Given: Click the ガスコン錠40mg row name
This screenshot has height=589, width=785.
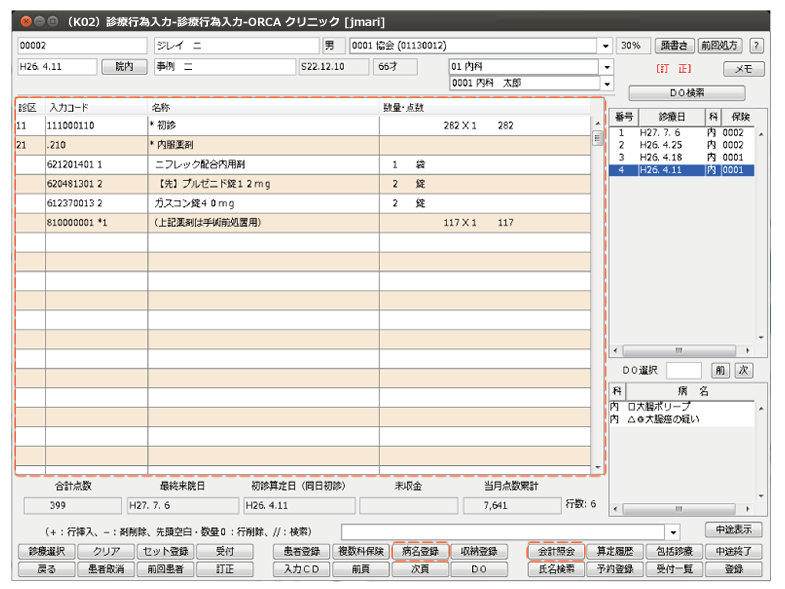Looking at the screenshot, I should [194, 203].
